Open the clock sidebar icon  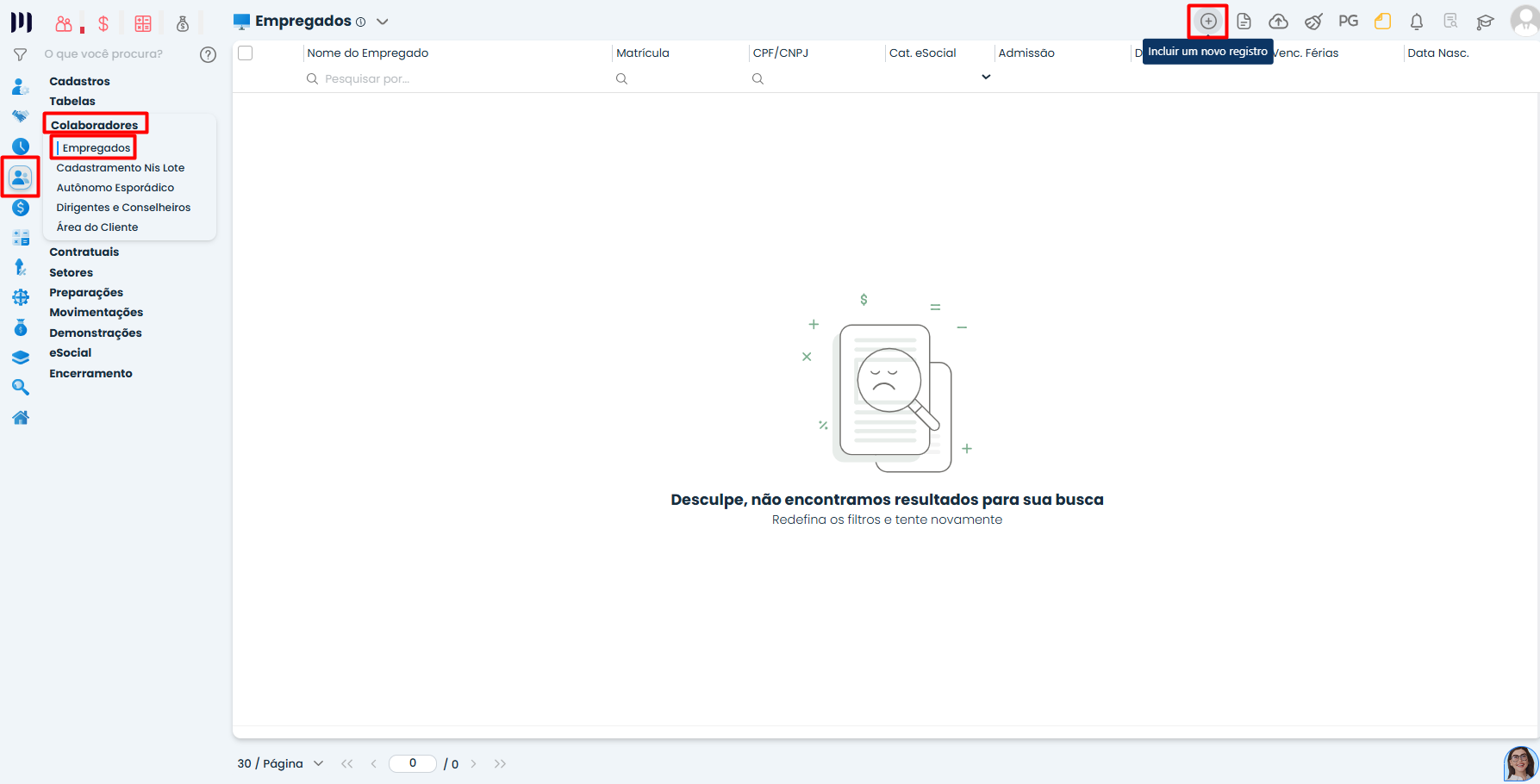21,146
